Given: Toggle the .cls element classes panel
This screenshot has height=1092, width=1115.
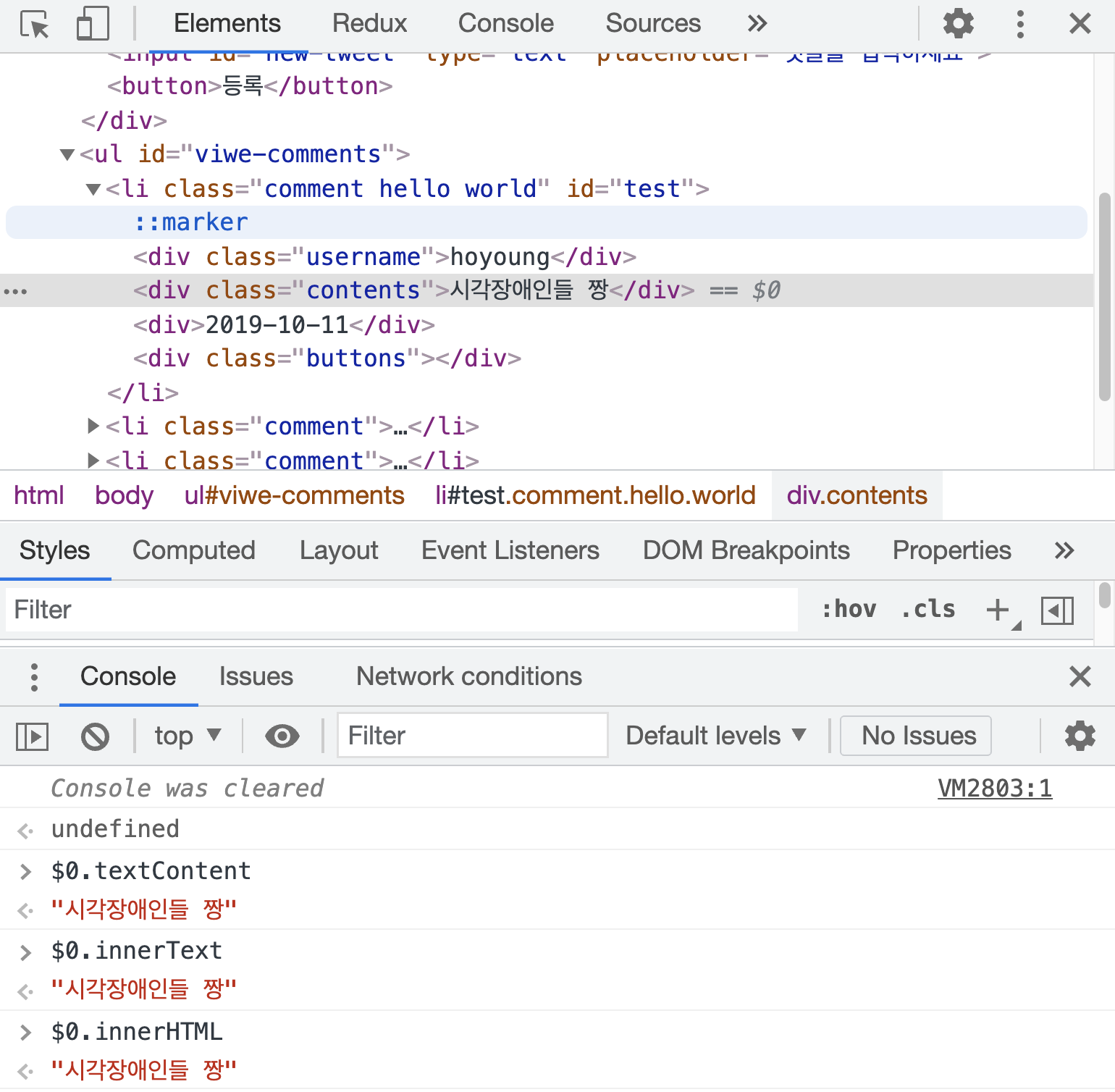Looking at the screenshot, I should [928, 610].
